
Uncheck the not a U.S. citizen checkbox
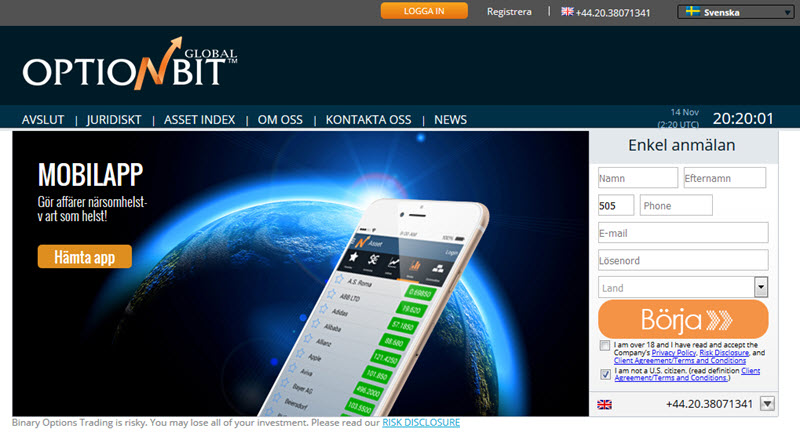605,374
